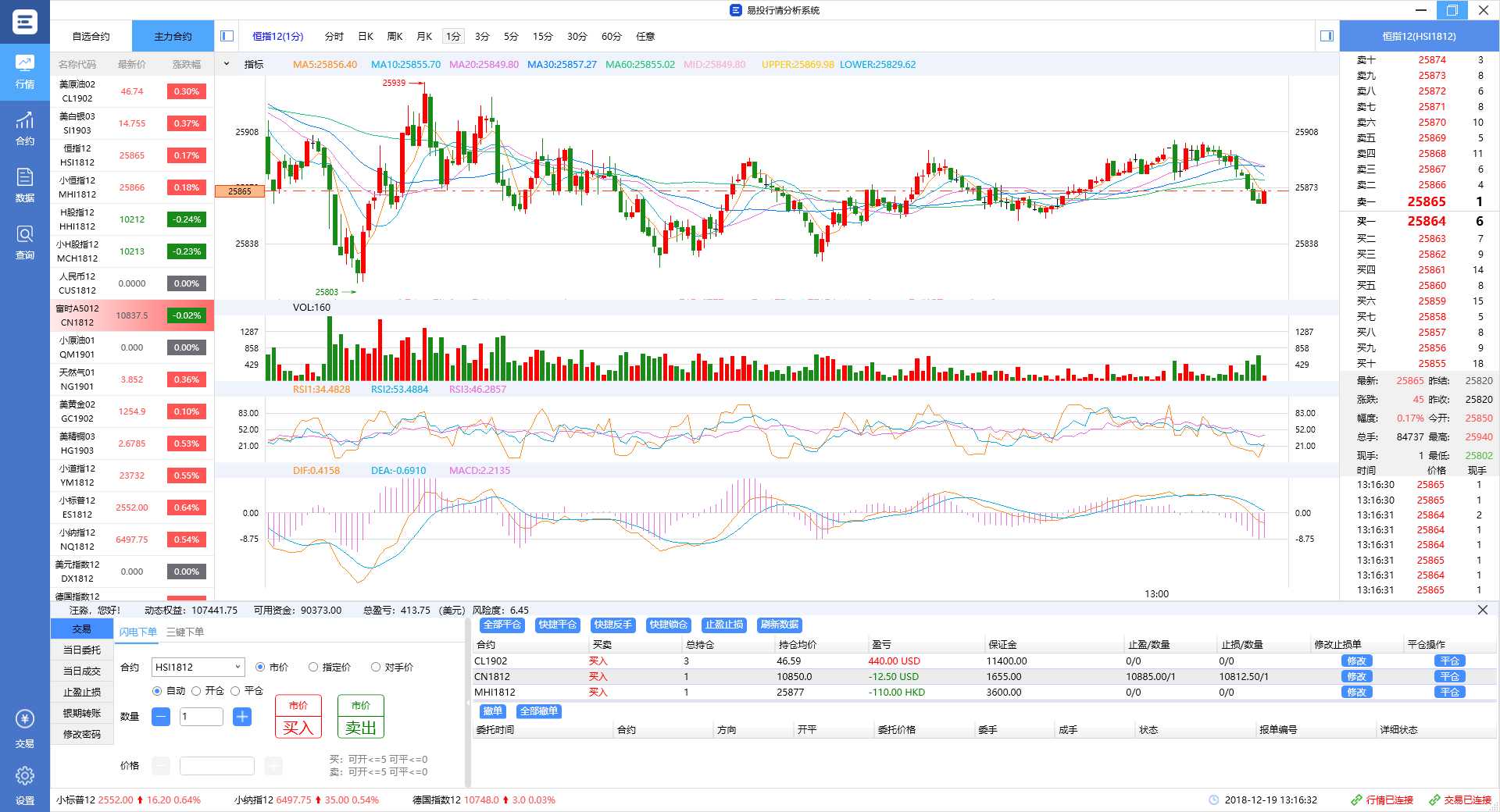Viewport: 1500px width, 812px height.
Task: Click the disabled price minus button
Action: point(161,766)
